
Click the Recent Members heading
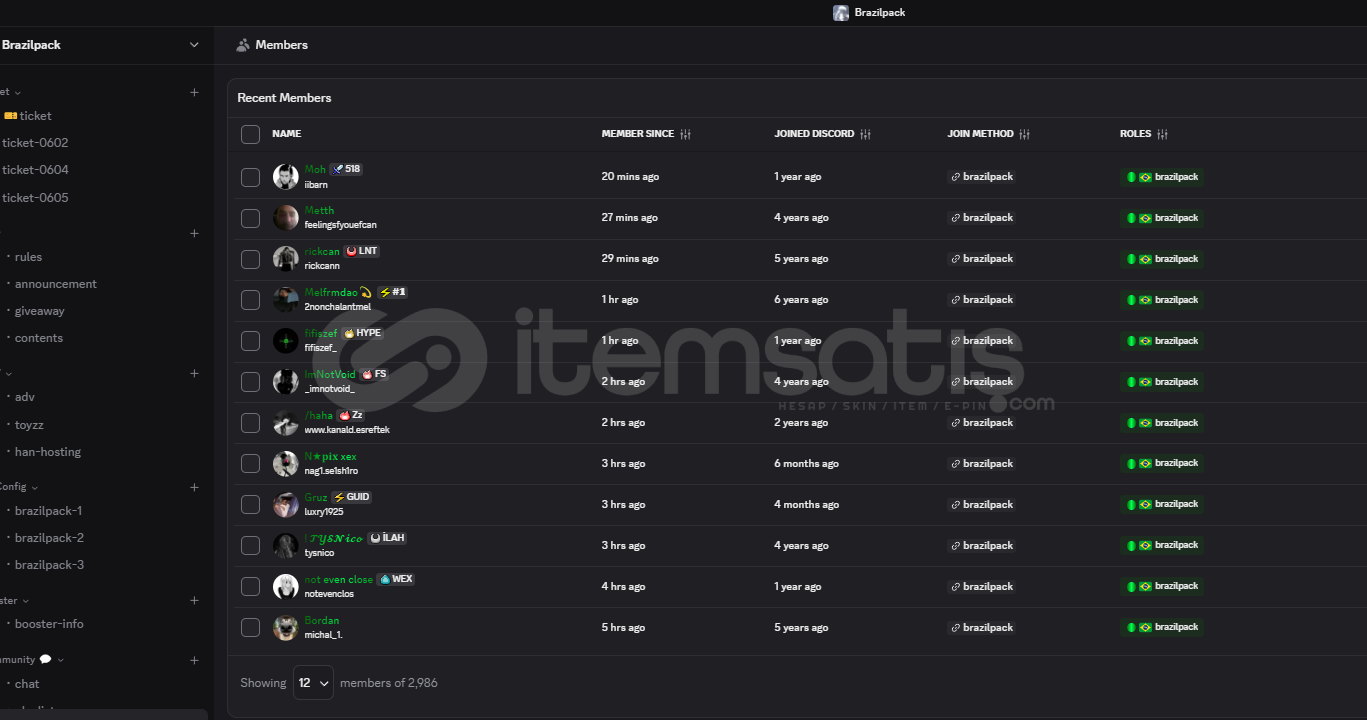[284, 98]
